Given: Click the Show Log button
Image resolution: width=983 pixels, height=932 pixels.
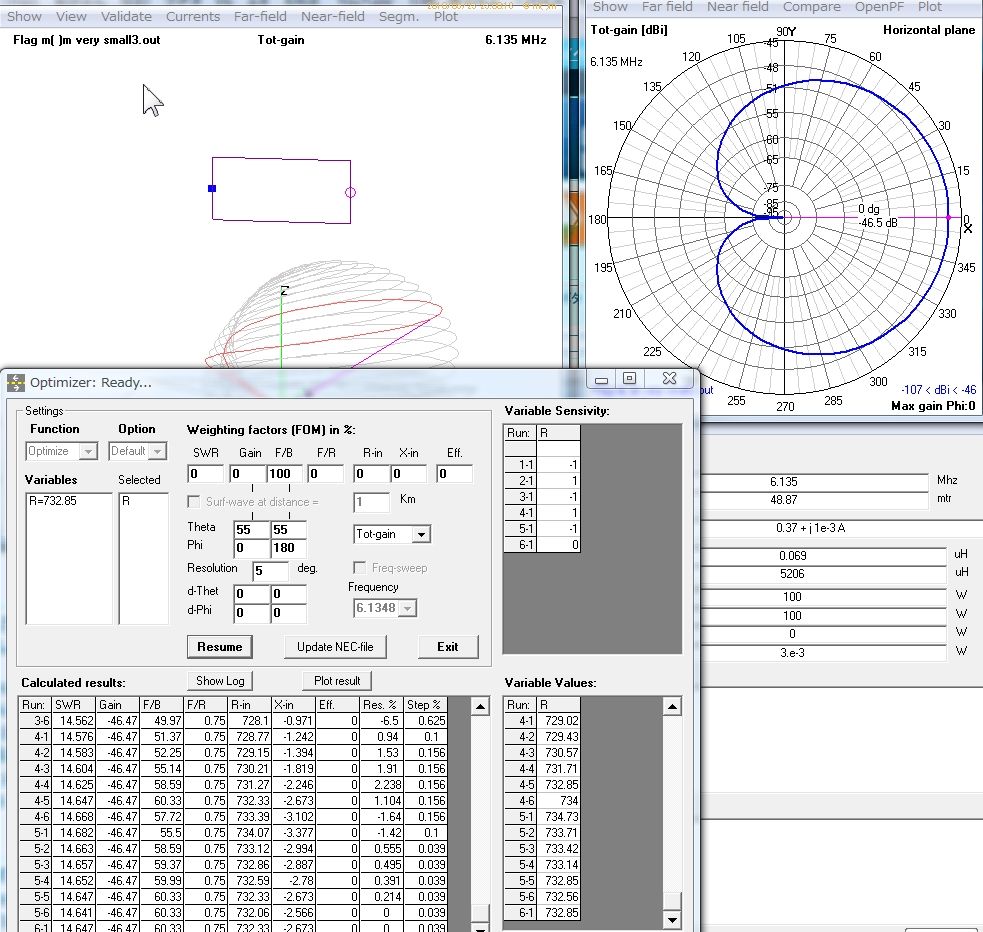Looking at the screenshot, I should pos(220,681).
